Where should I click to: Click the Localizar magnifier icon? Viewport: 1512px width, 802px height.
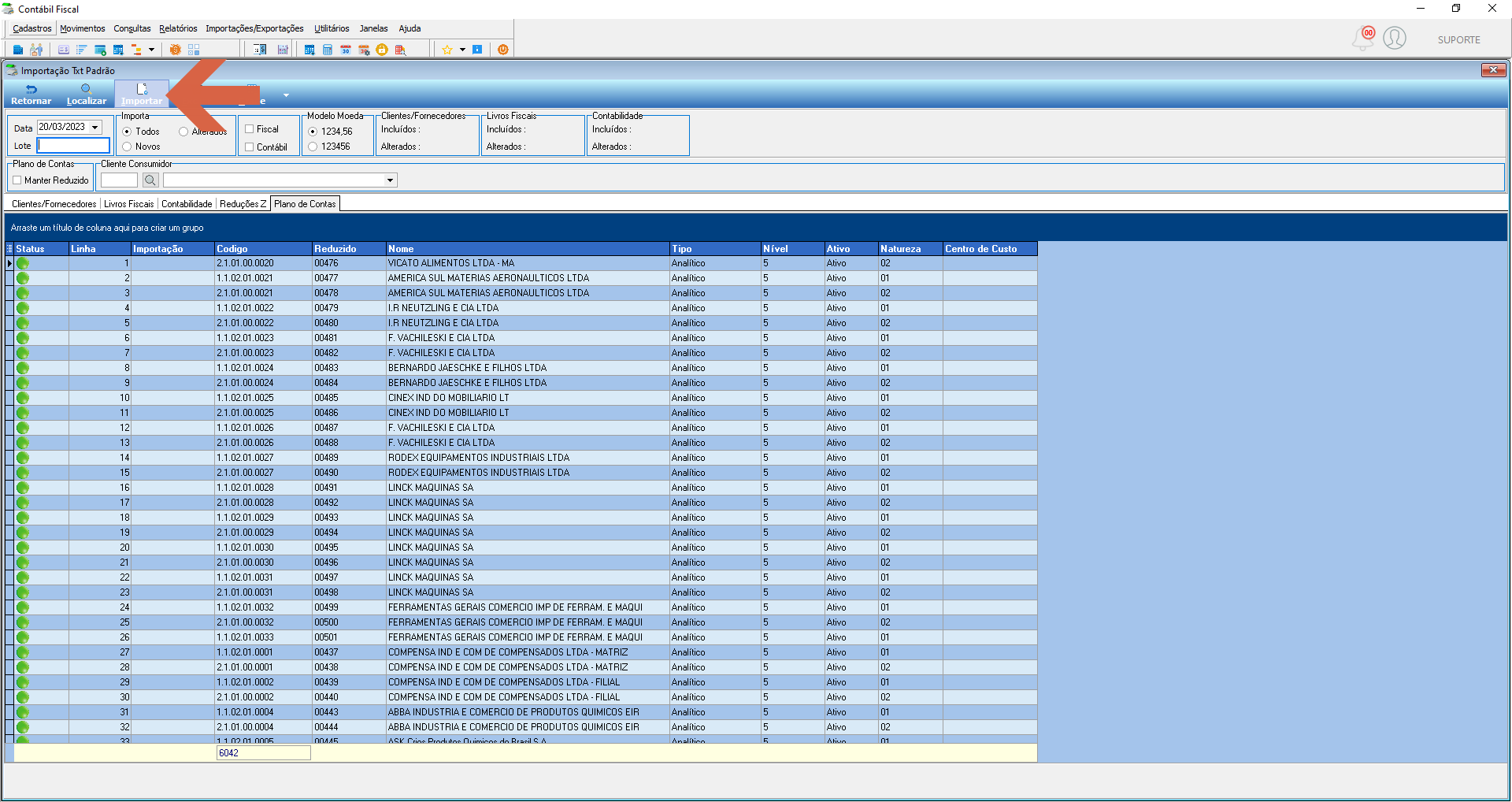click(x=87, y=89)
